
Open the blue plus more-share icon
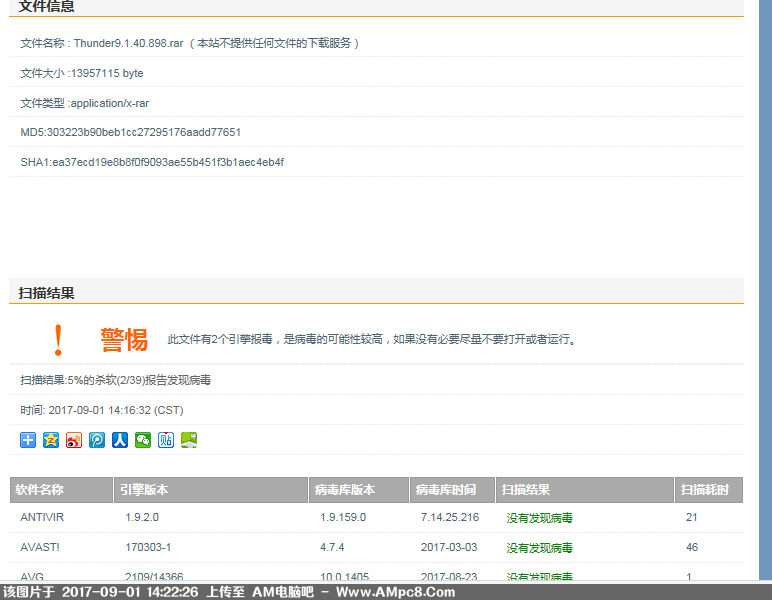pos(28,440)
